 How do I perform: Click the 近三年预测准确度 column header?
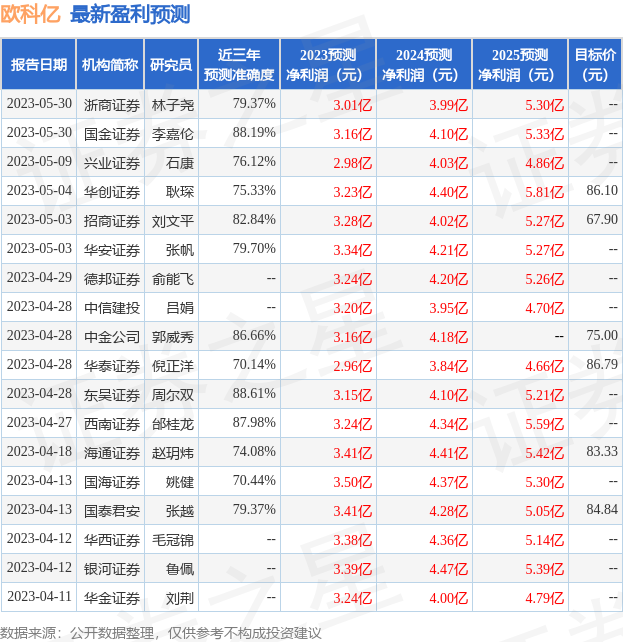click(239, 64)
